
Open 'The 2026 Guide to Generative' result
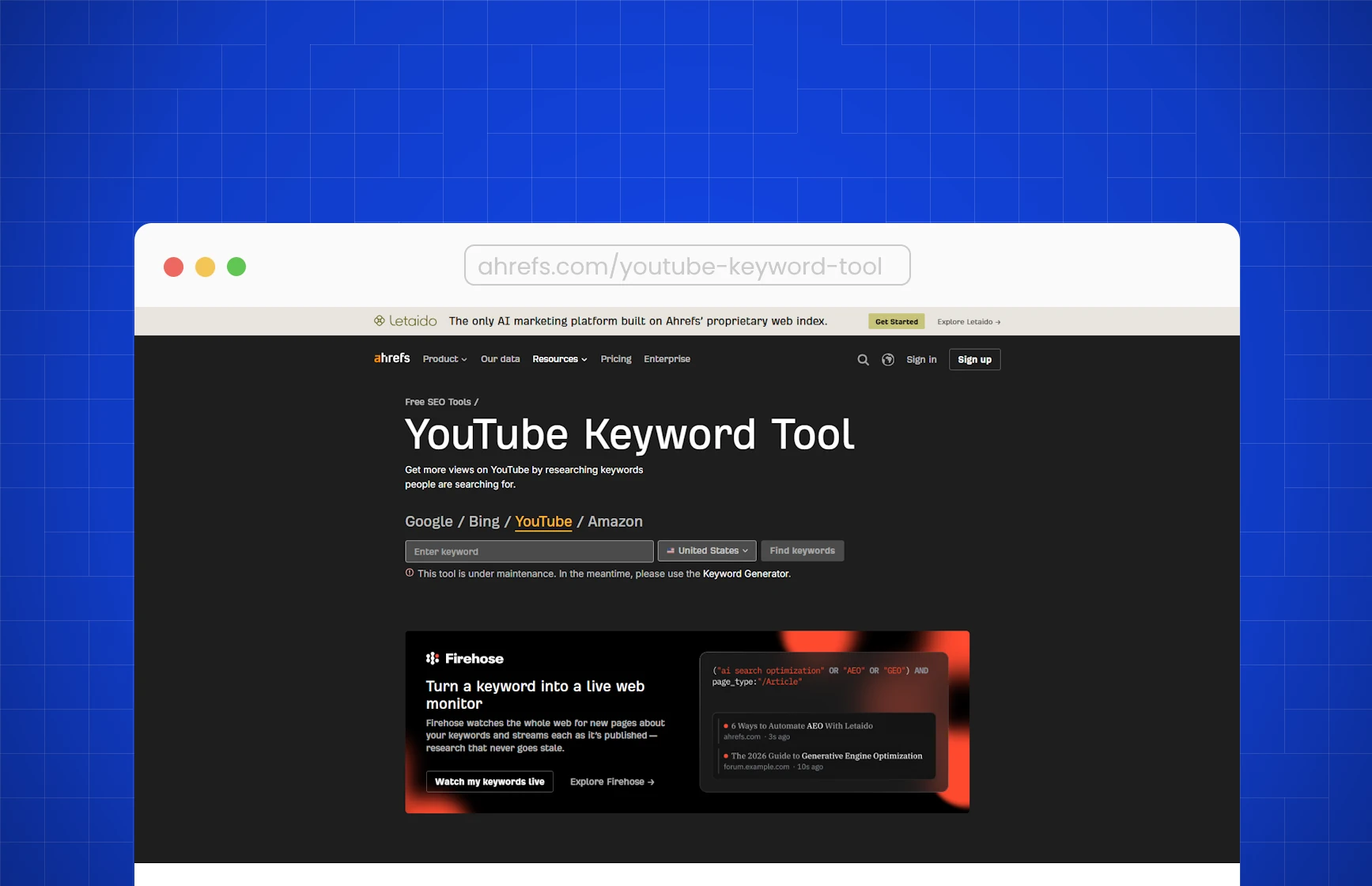coord(826,755)
